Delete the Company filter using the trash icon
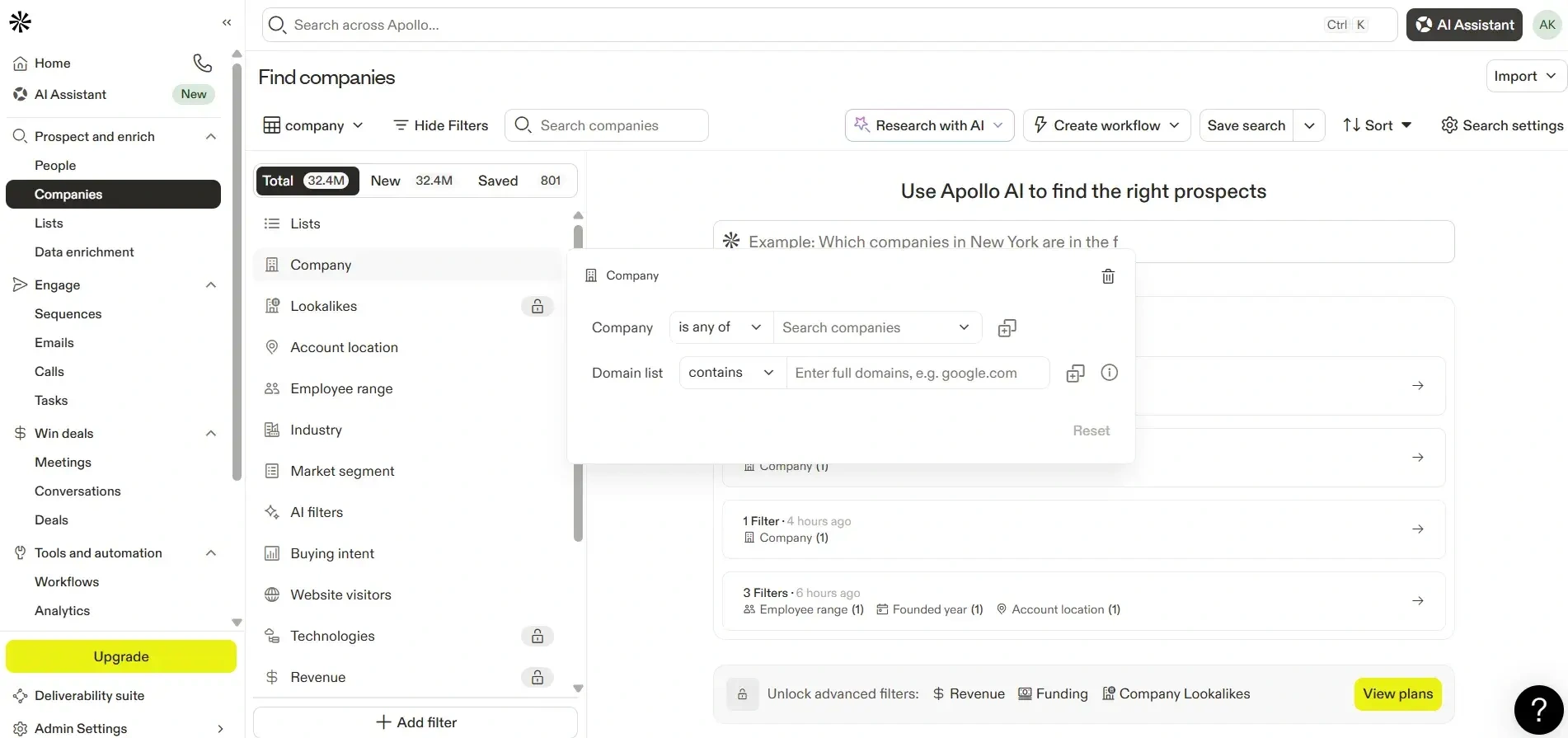Viewport: 1568px width, 738px height. [x=1108, y=276]
